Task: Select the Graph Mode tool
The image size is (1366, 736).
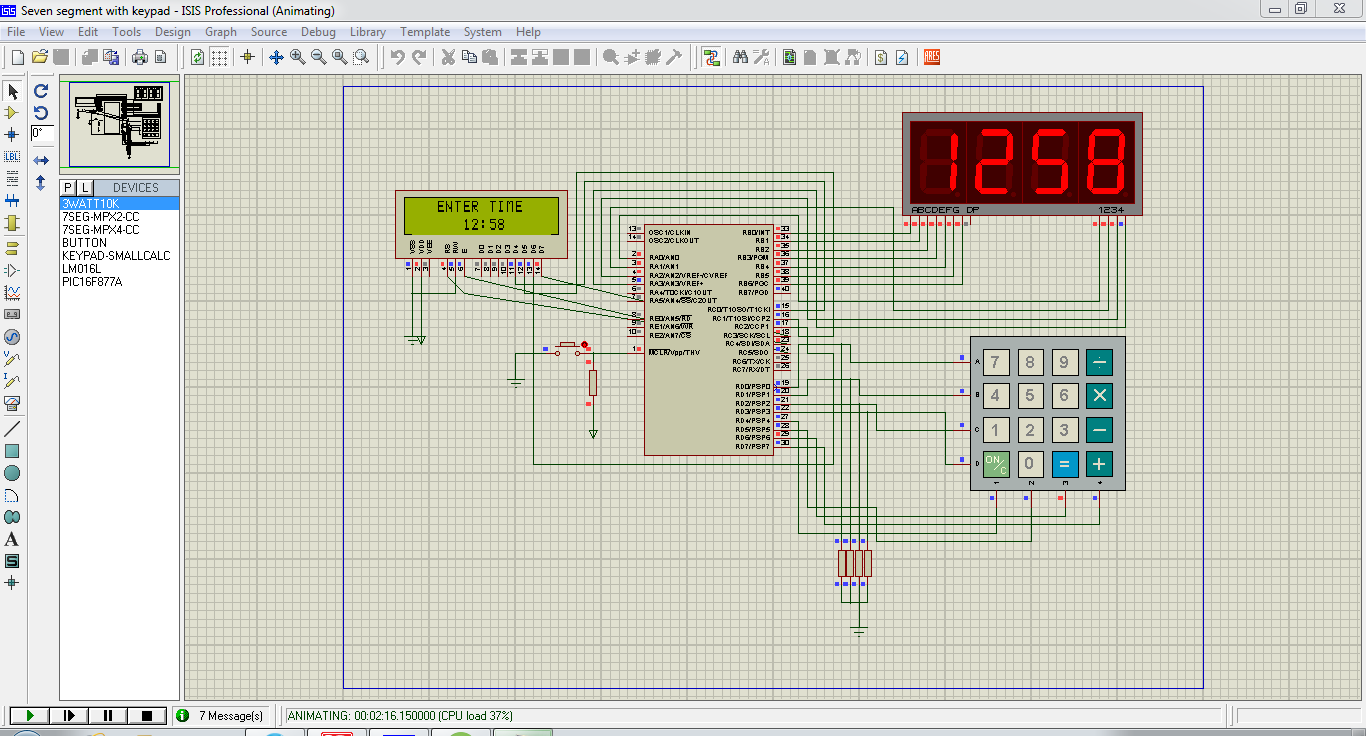Action: click(x=12, y=292)
